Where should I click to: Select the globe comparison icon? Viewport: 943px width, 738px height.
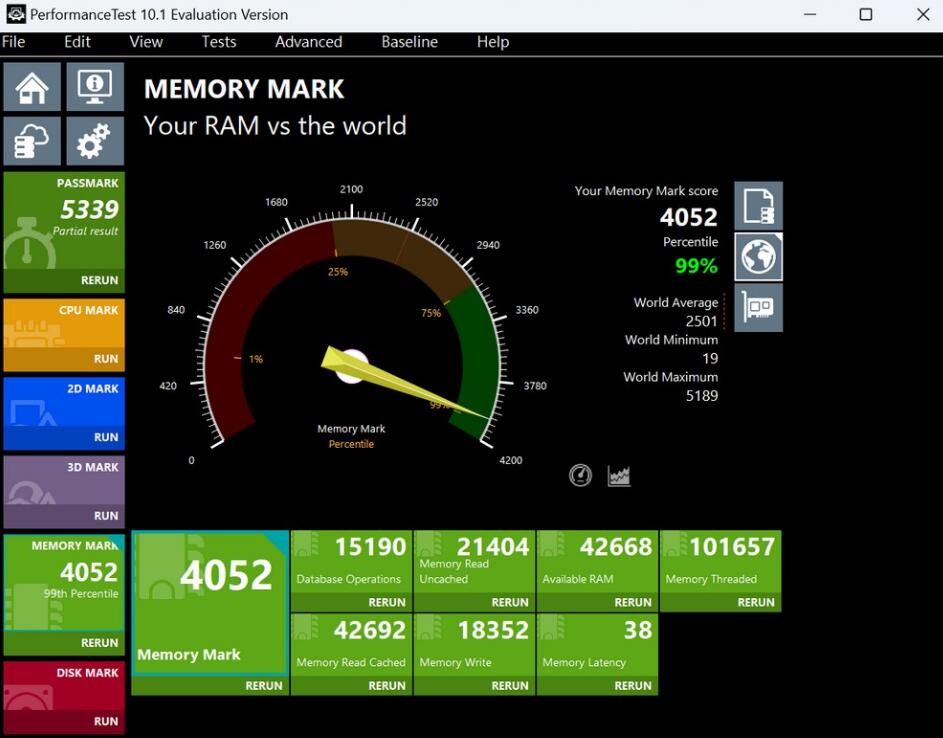758,257
